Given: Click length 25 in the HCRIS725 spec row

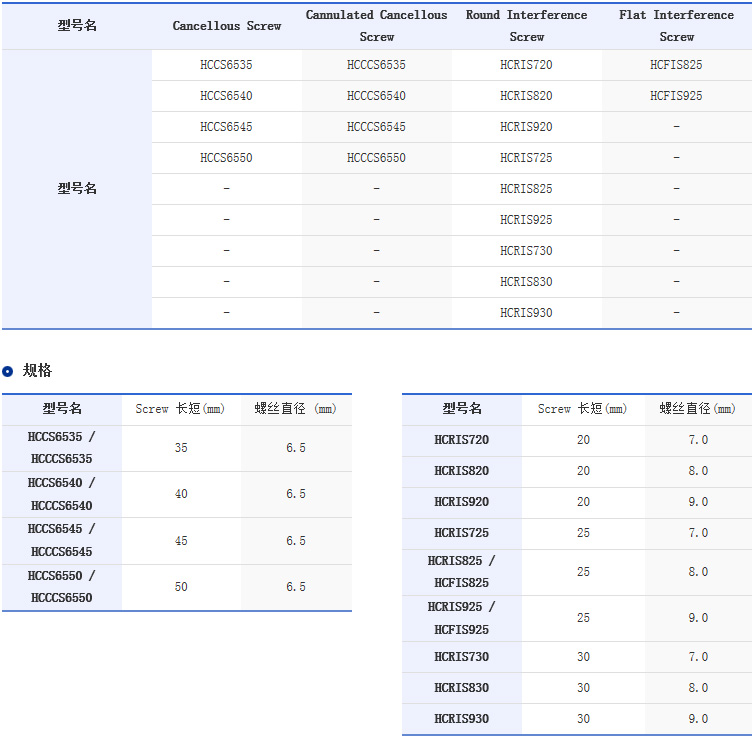Looking at the screenshot, I should (x=583, y=533).
